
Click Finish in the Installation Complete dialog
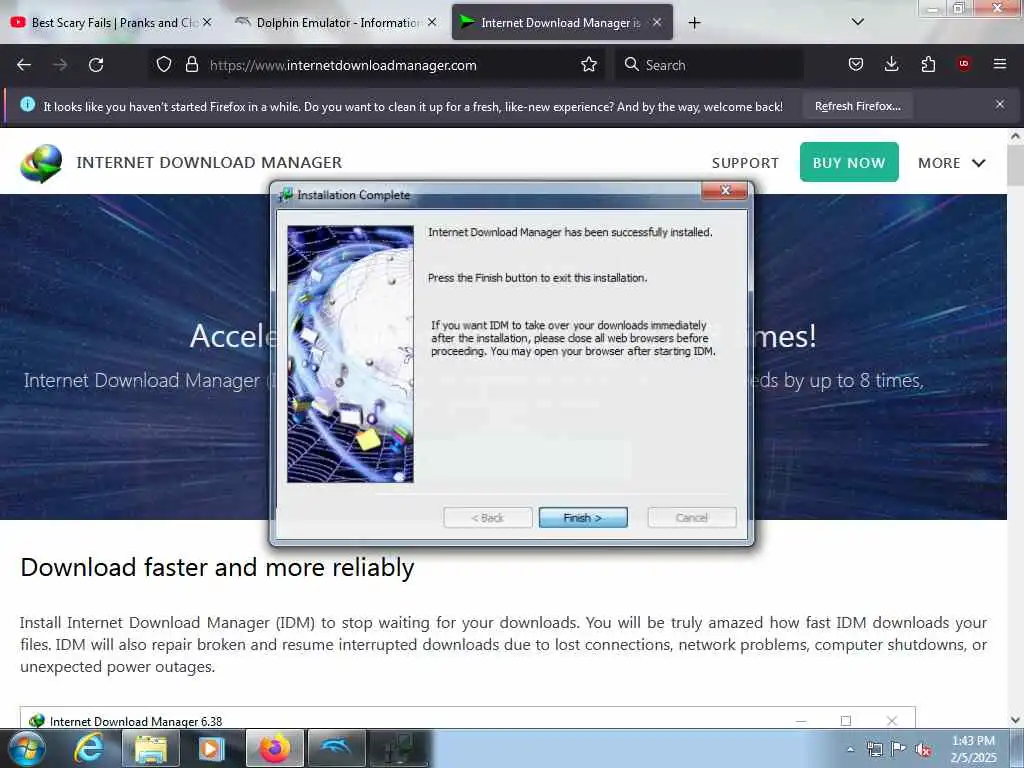click(583, 517)
